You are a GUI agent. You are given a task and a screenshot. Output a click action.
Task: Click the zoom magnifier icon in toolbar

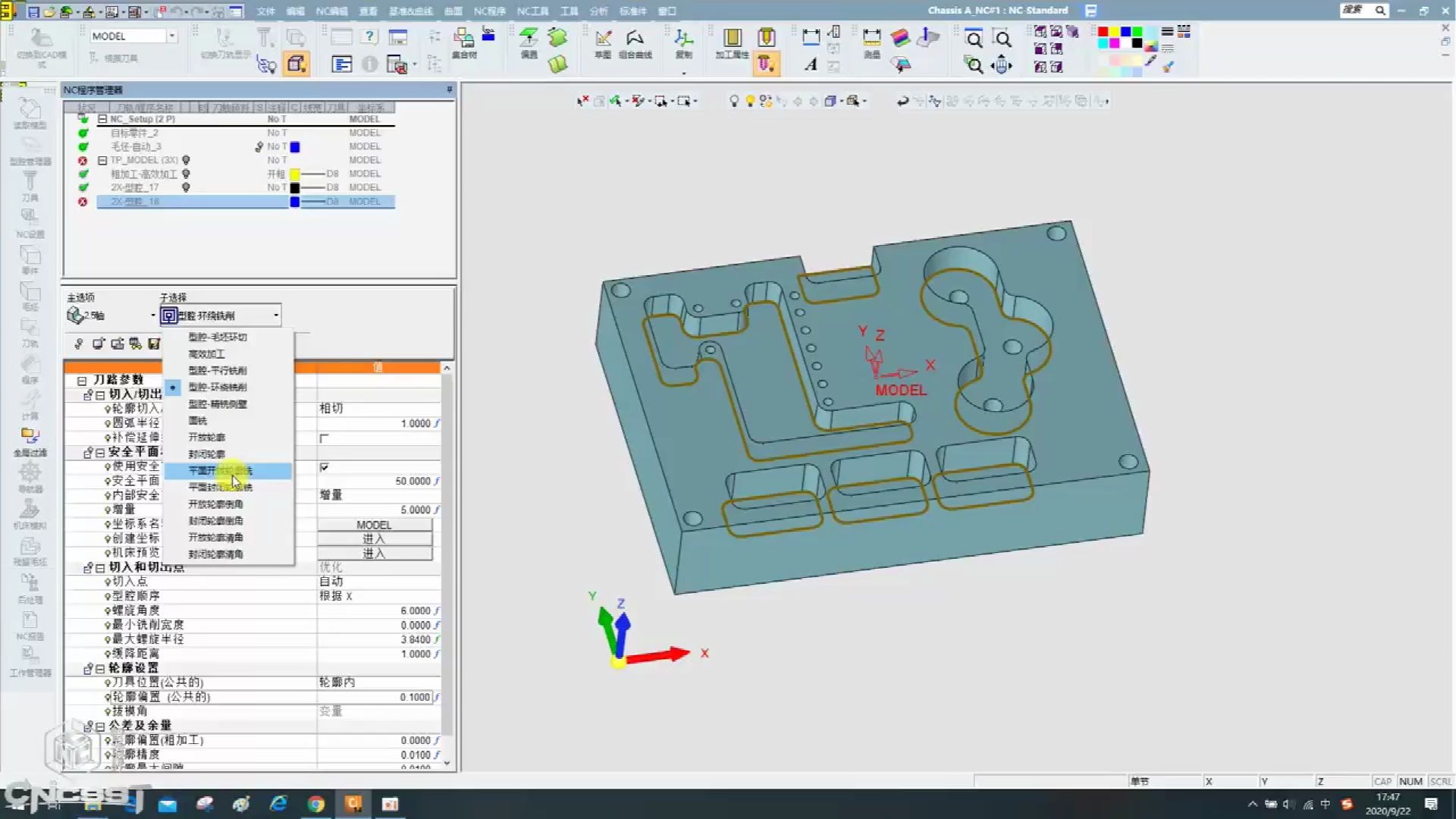[974, 39]
